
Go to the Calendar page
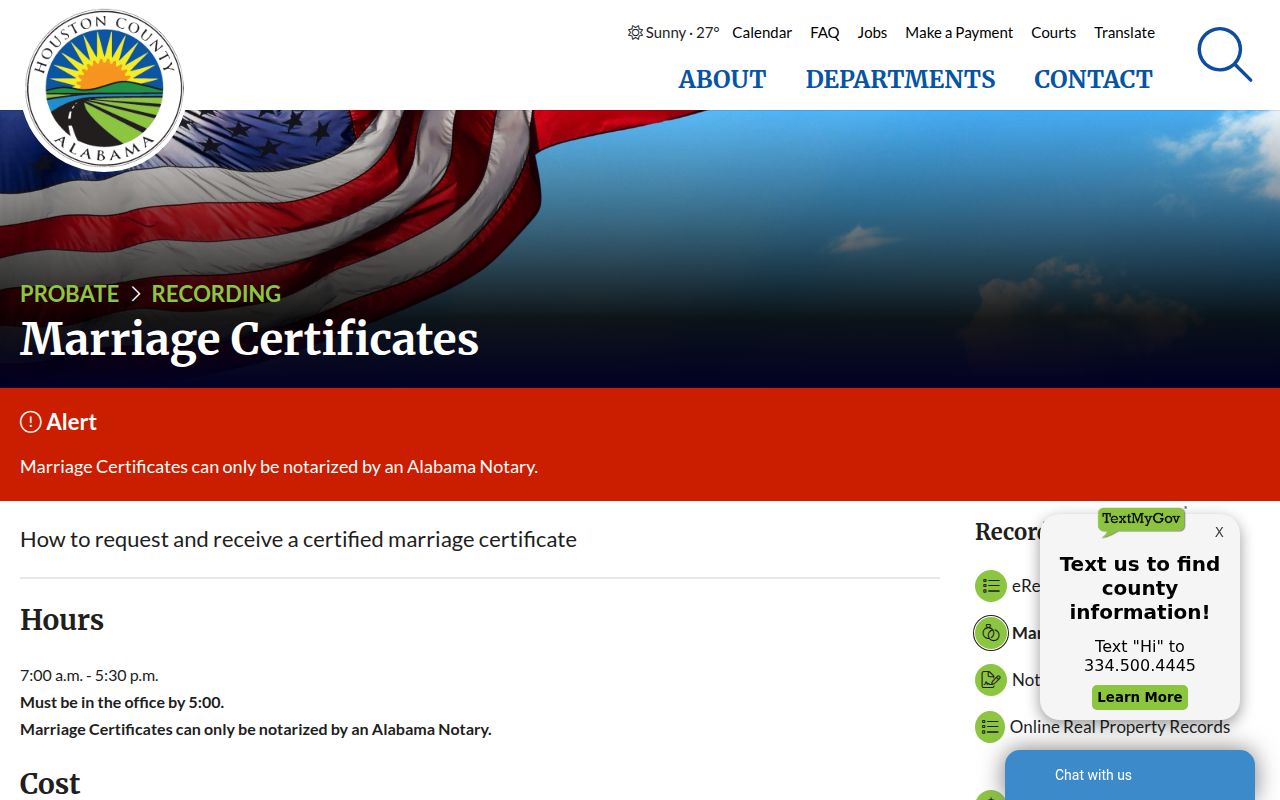762,33
